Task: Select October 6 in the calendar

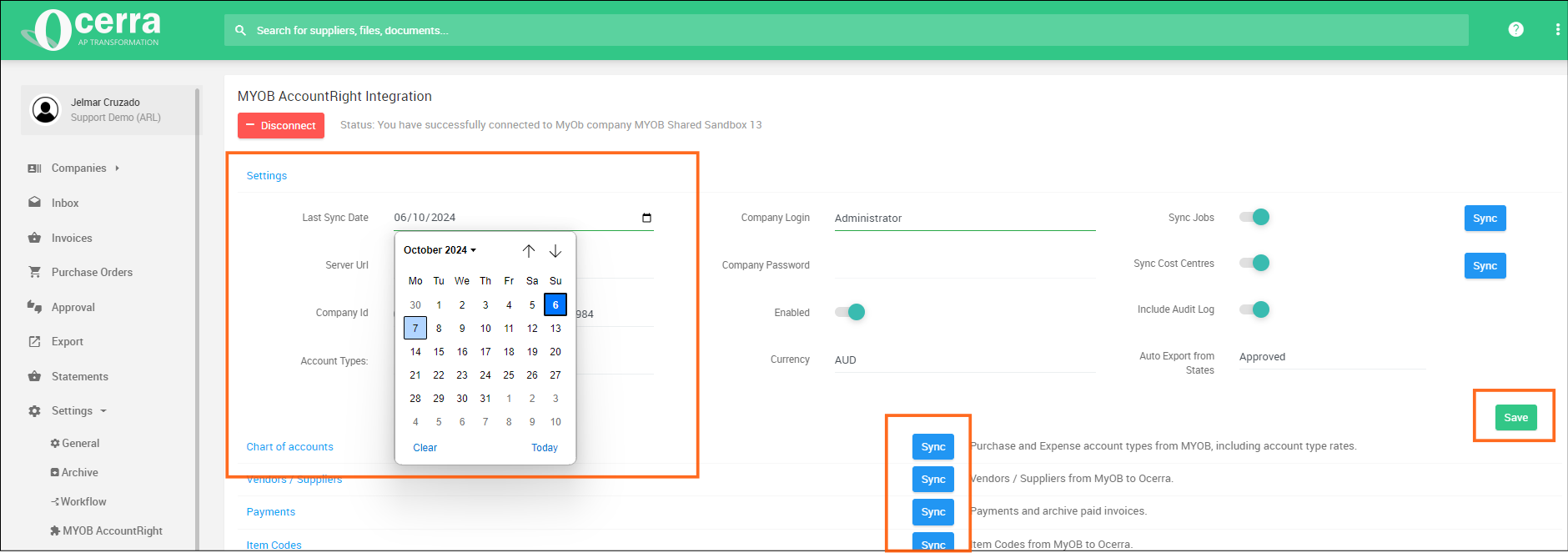Action: tap(555, 305)
